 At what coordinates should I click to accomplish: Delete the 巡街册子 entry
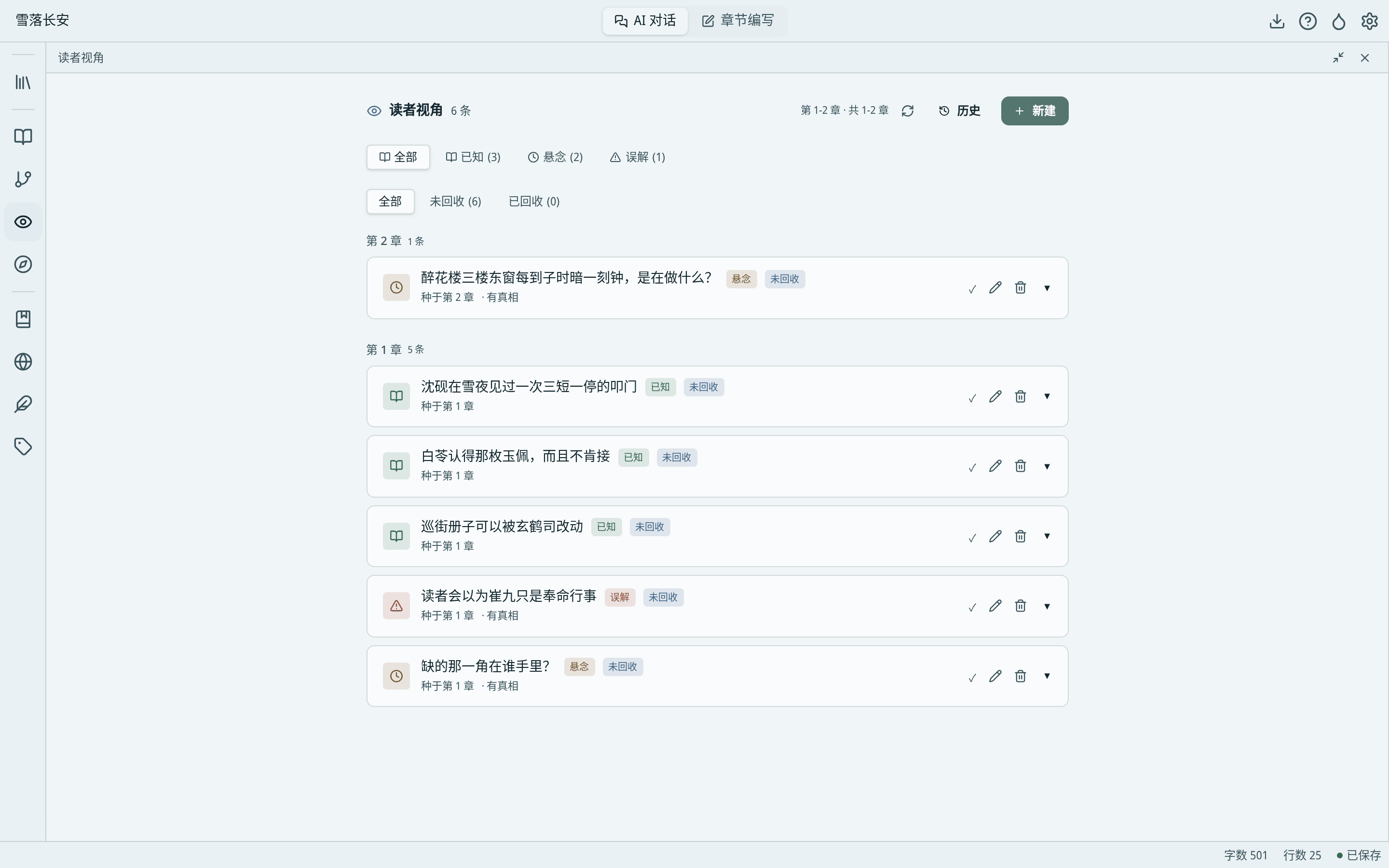(1020, 536)
